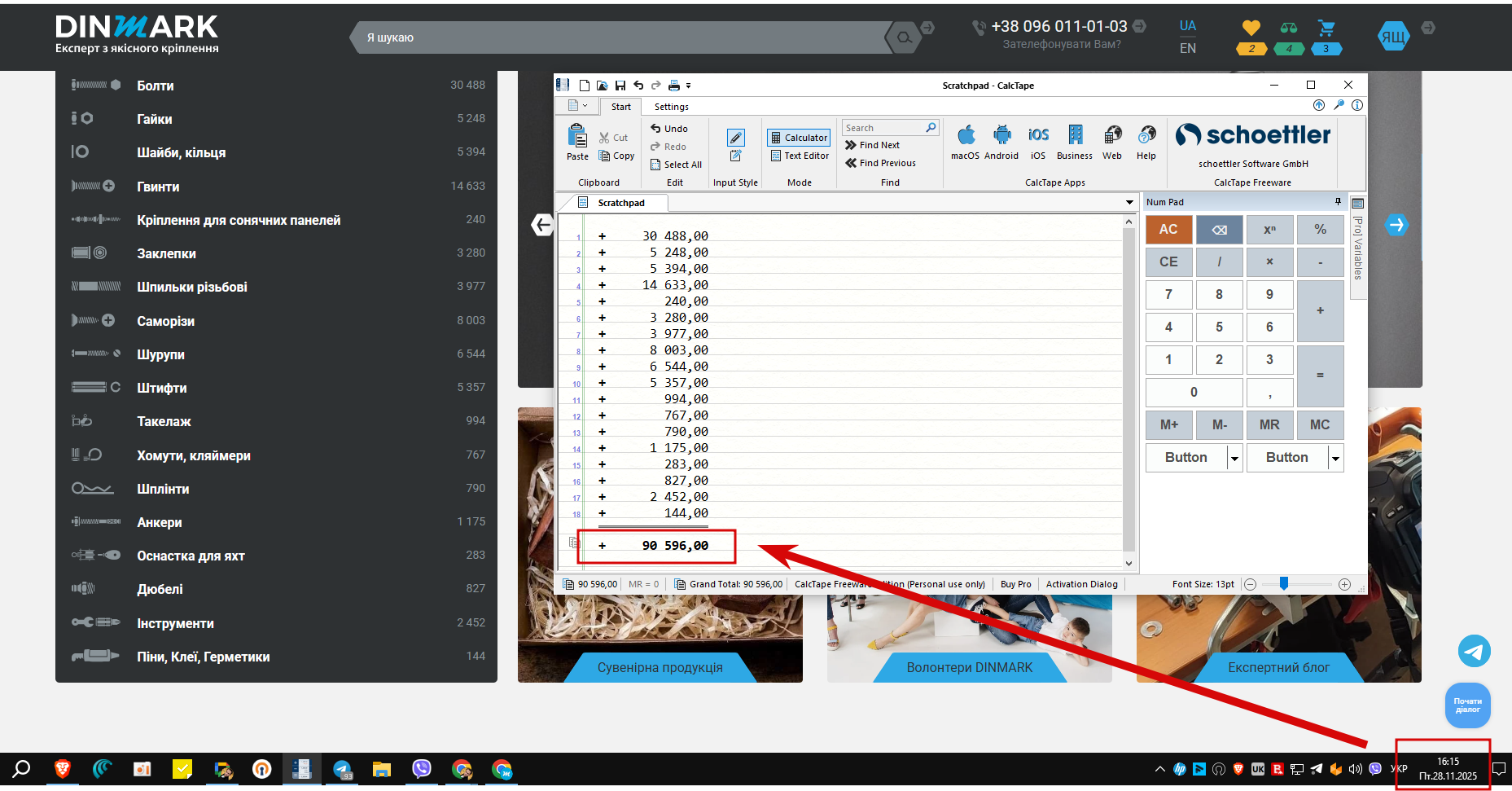
Task: Switch to the Settings ribbon tab
Action: coord(671,107)
